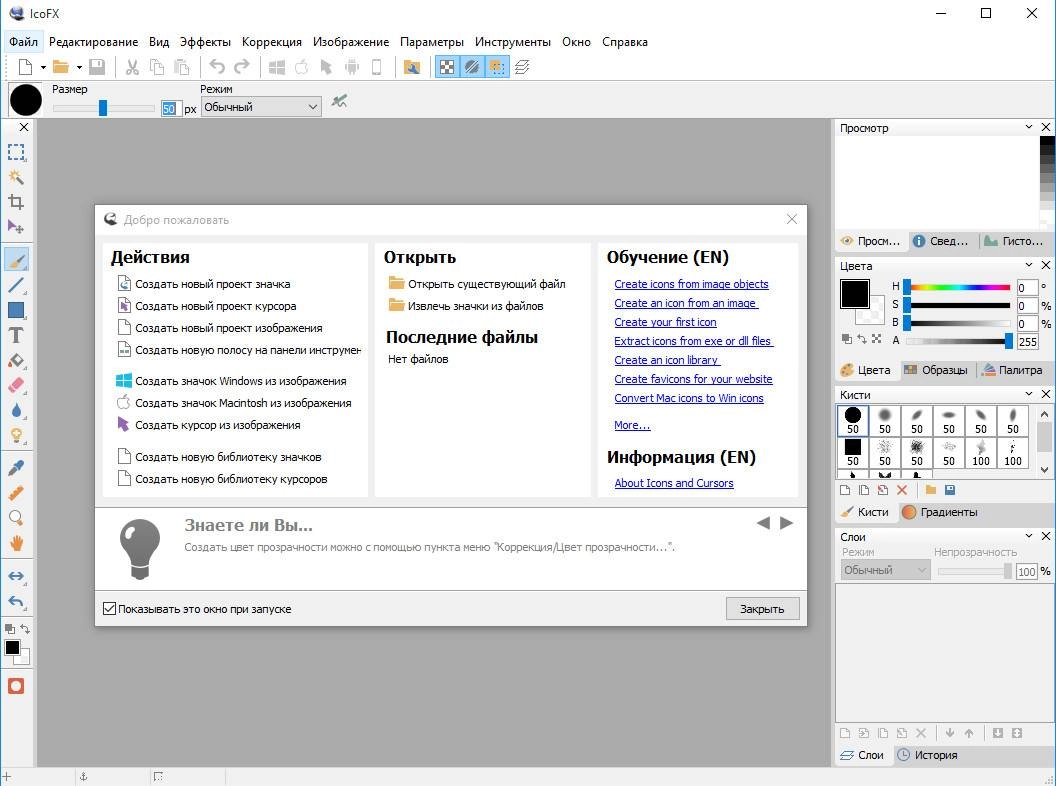Expand the new file dropdown arrow
The width and height of the screenshot is (1056, 786).
(x=43, y=67)
